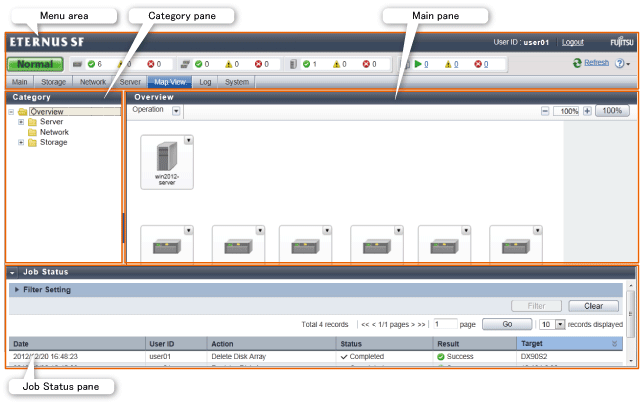
Task: Switch to the Server tab
Action: [130, 82]
